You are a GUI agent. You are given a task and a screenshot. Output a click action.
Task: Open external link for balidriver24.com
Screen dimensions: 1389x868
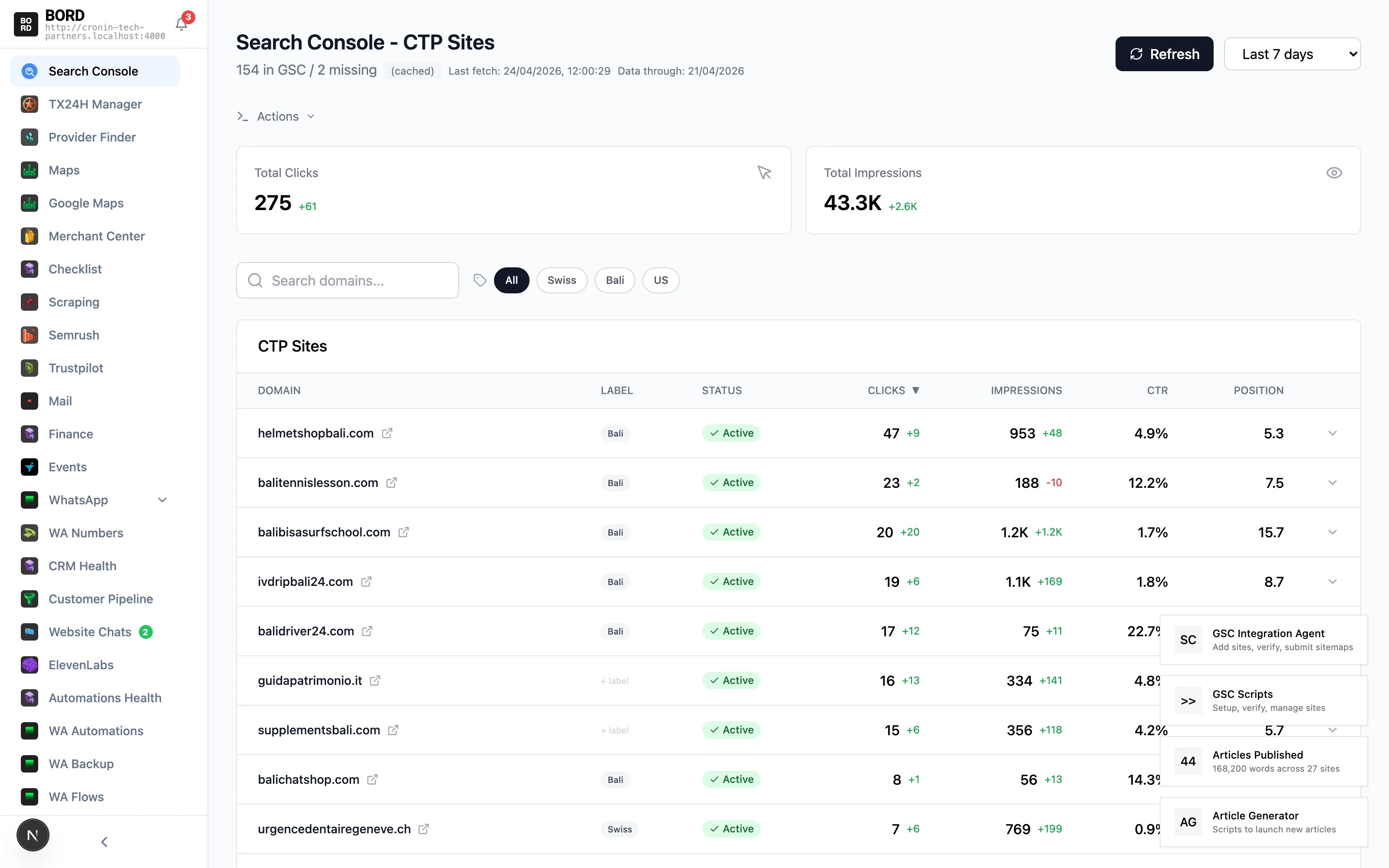point(367,631)
